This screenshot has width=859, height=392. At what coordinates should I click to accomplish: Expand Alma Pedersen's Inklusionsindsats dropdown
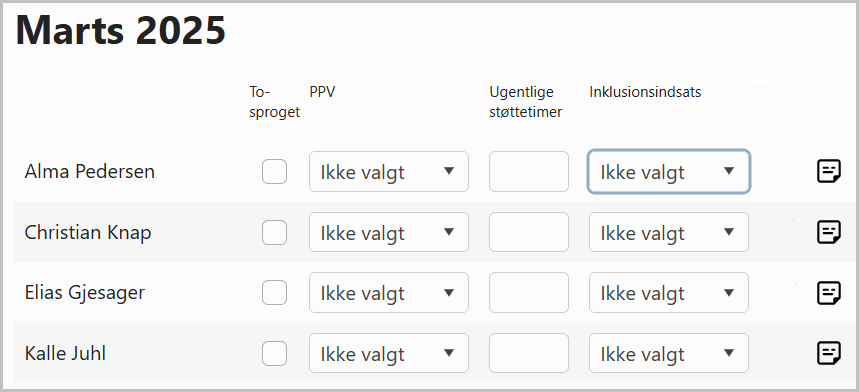pos(669,172)
